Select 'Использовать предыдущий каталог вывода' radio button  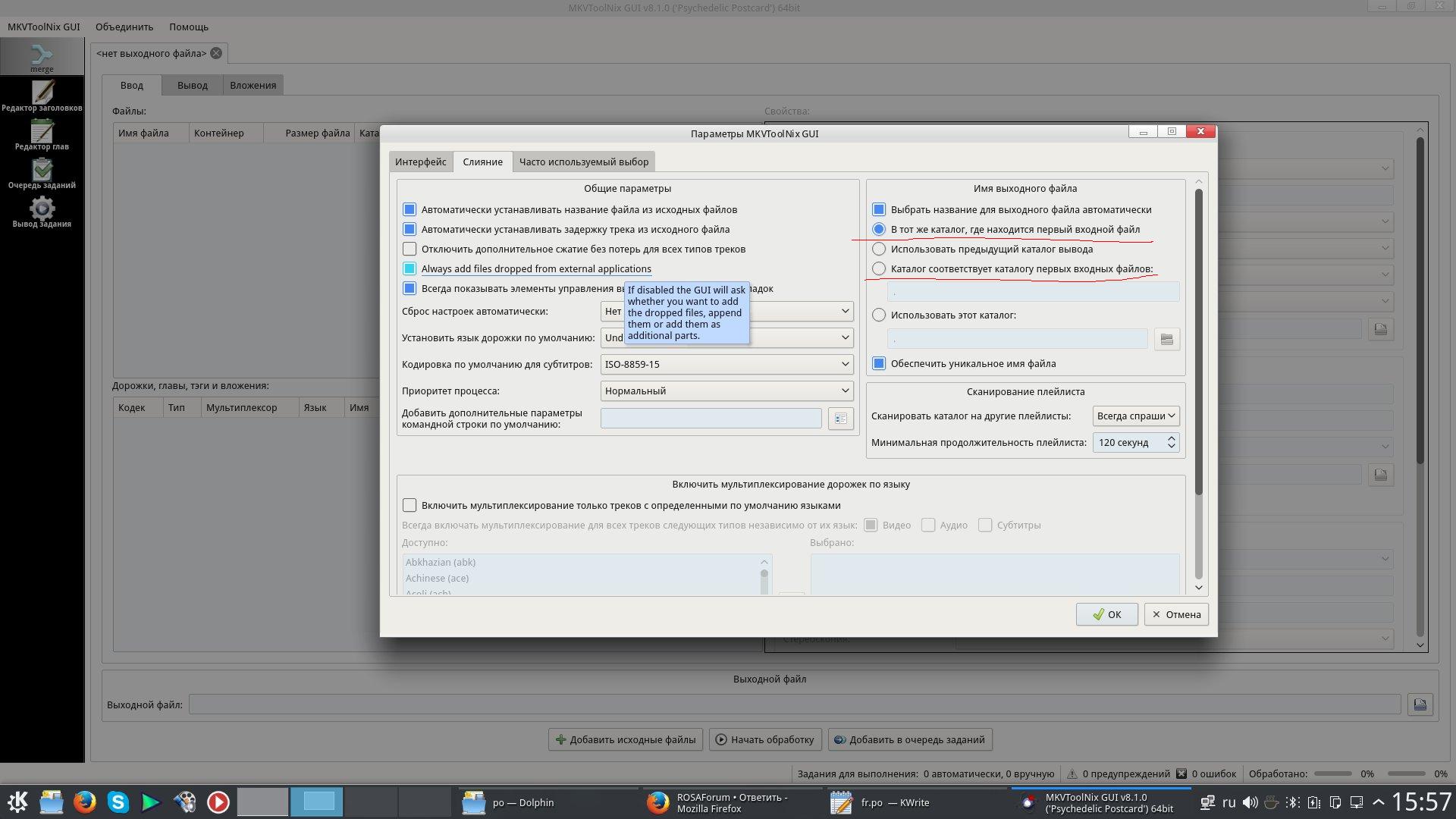coord(879,249)
